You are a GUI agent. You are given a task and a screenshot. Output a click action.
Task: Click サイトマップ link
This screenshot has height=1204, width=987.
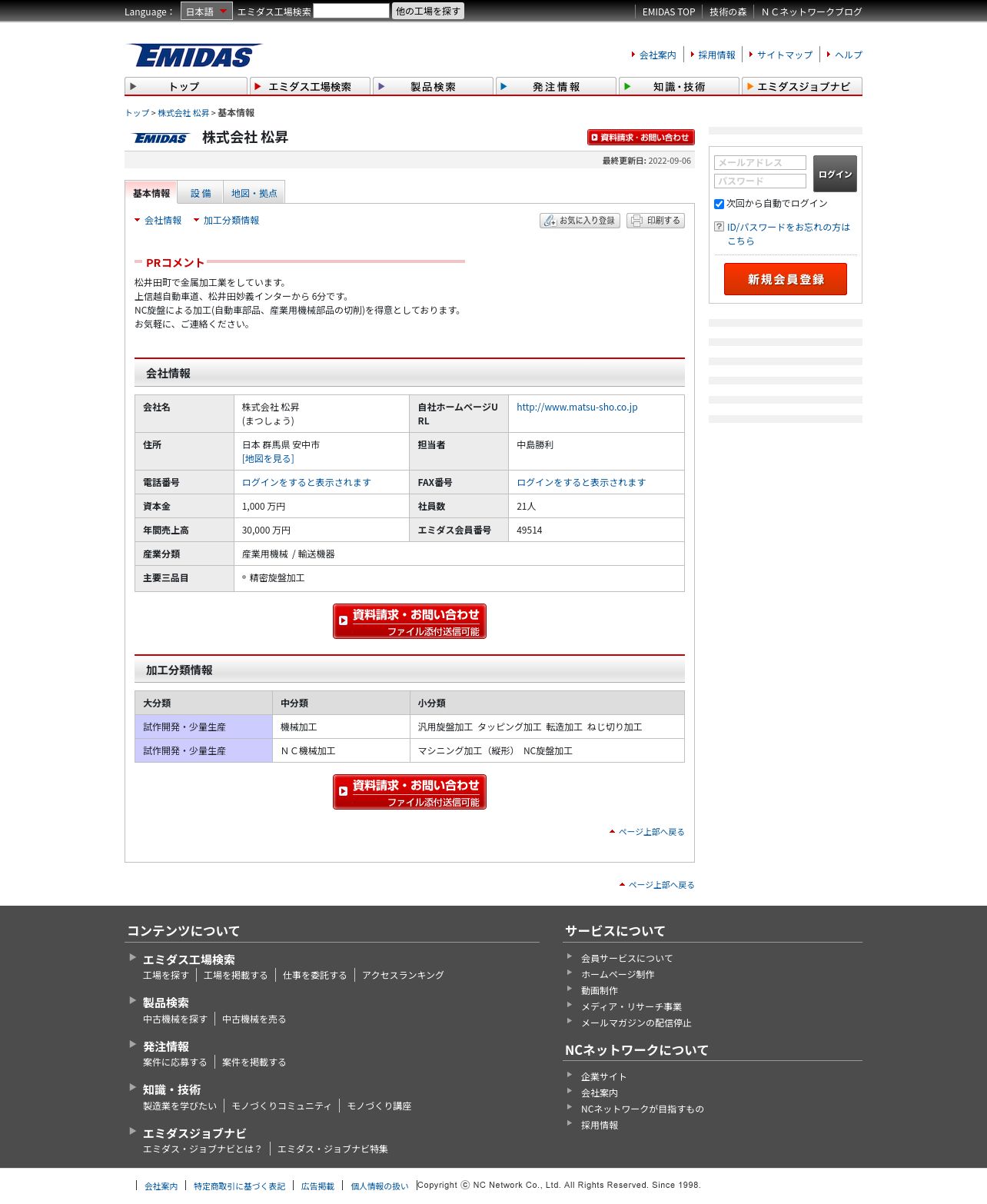pos(785,55)
